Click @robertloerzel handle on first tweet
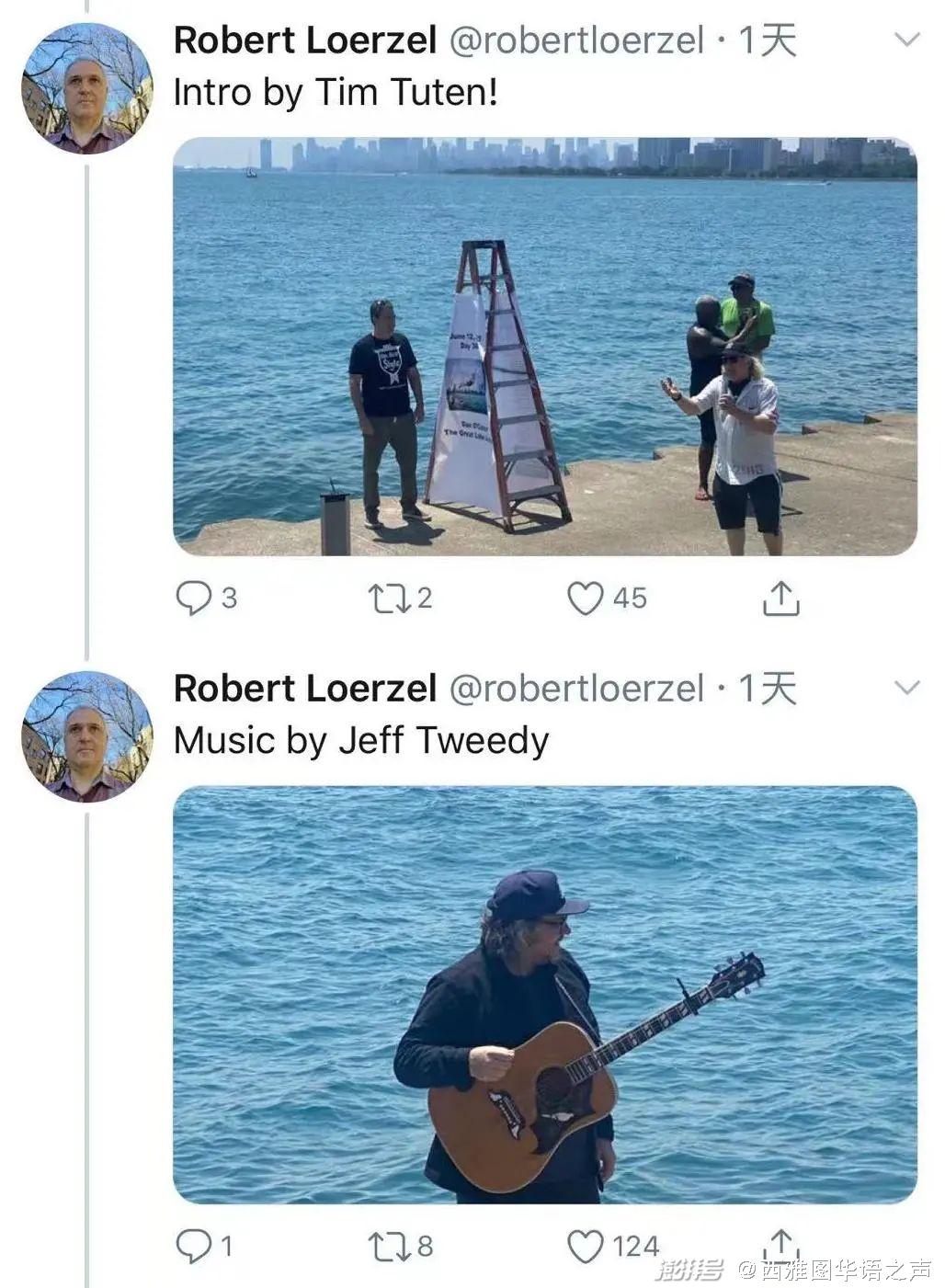This screenshot has width=945, height=1288. click(x=576, y=40)
